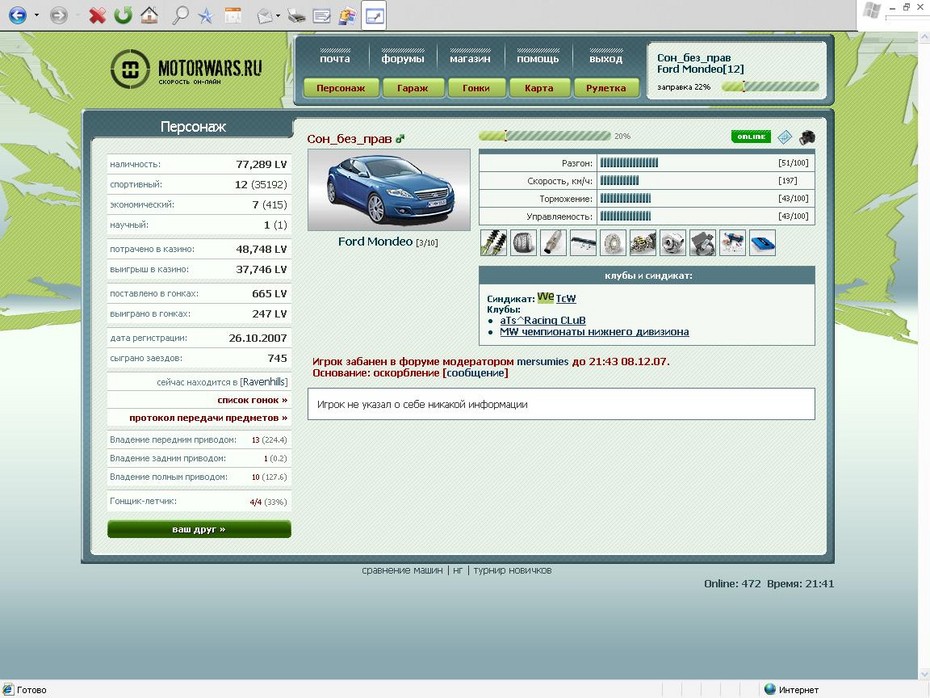Open the помощь menu item

(537, 58)
